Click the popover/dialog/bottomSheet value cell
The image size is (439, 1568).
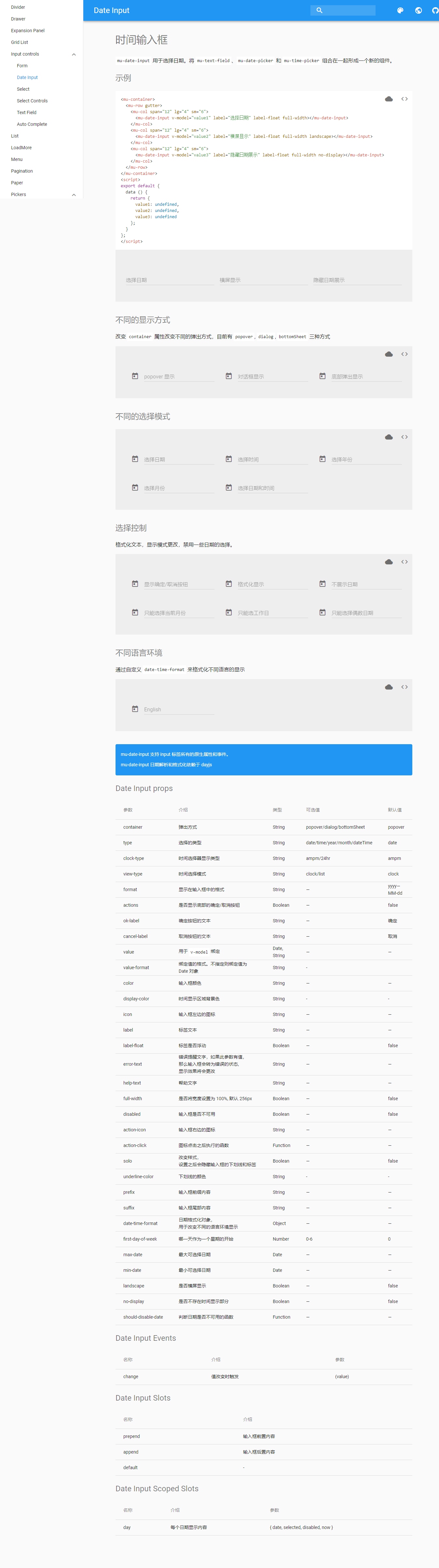click(336, 827)
